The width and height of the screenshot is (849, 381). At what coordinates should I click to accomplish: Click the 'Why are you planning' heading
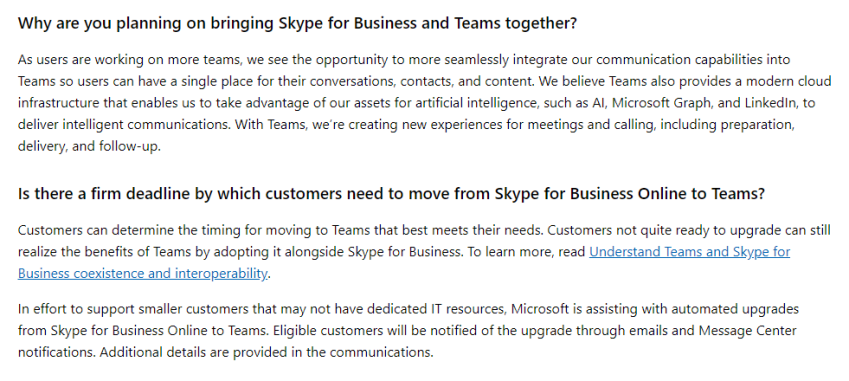(x=297, y=24)
